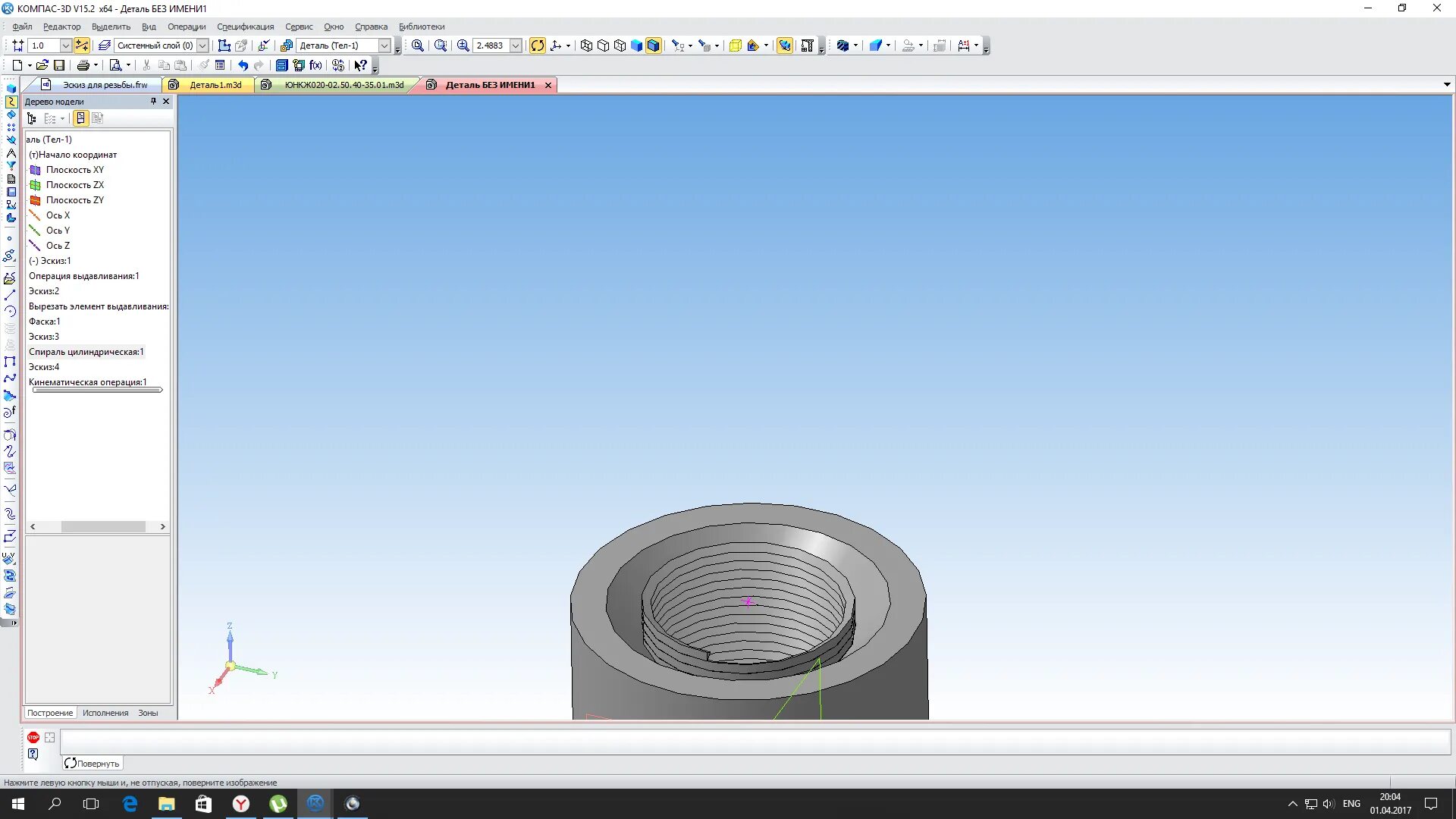Open the Операции menu
This screenshot has width=1456, height=819.
[x=187, y=27]
